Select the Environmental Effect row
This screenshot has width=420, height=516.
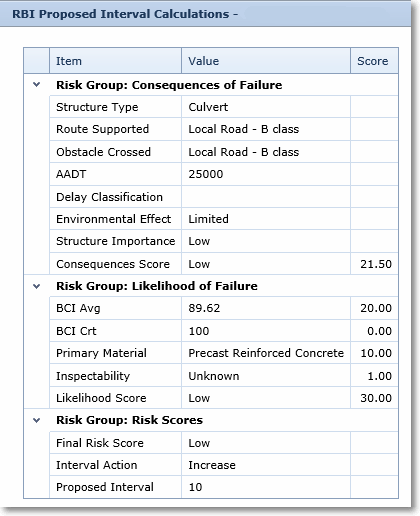pos(224,219)
